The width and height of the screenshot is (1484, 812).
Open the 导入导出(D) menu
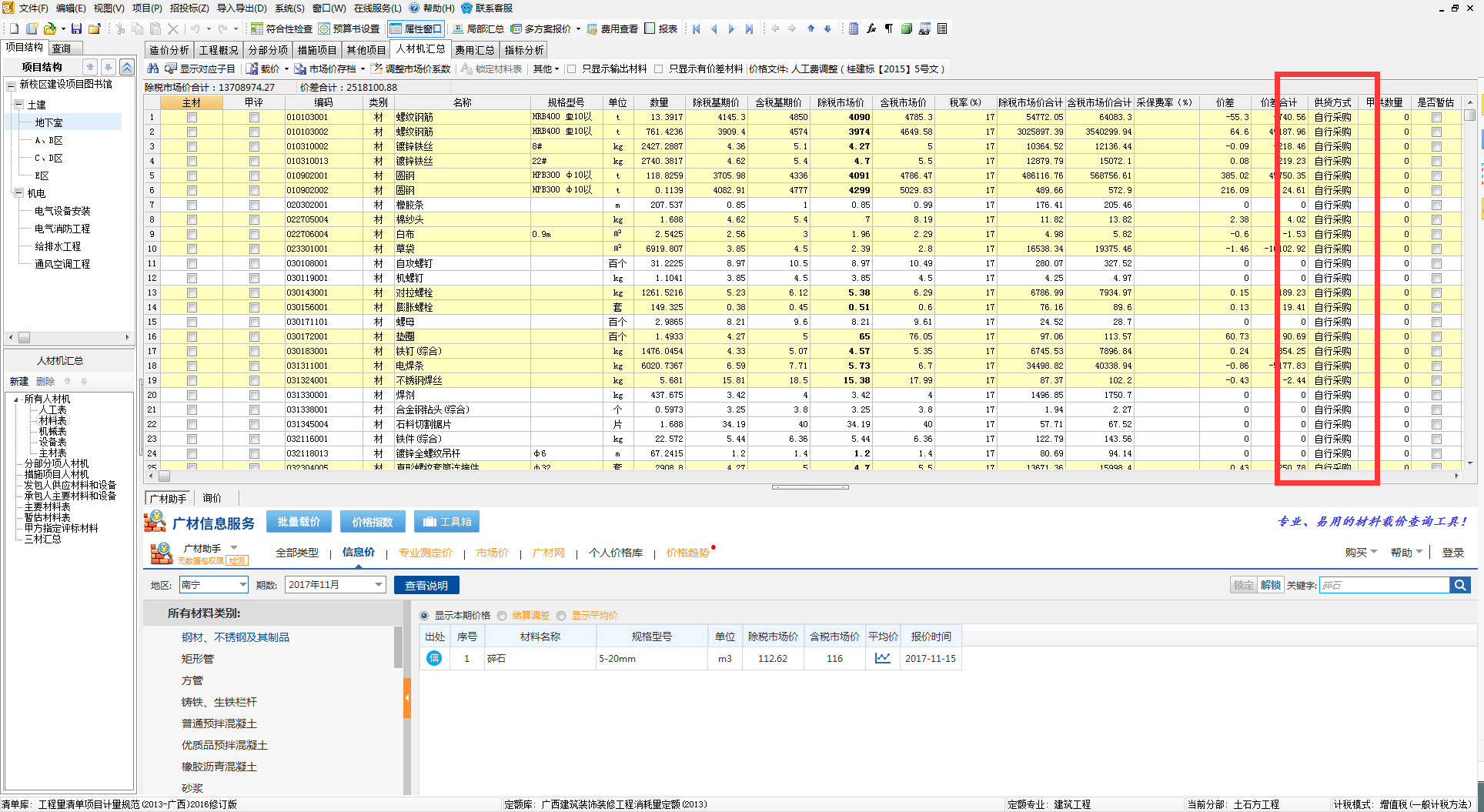pos(242,8)
